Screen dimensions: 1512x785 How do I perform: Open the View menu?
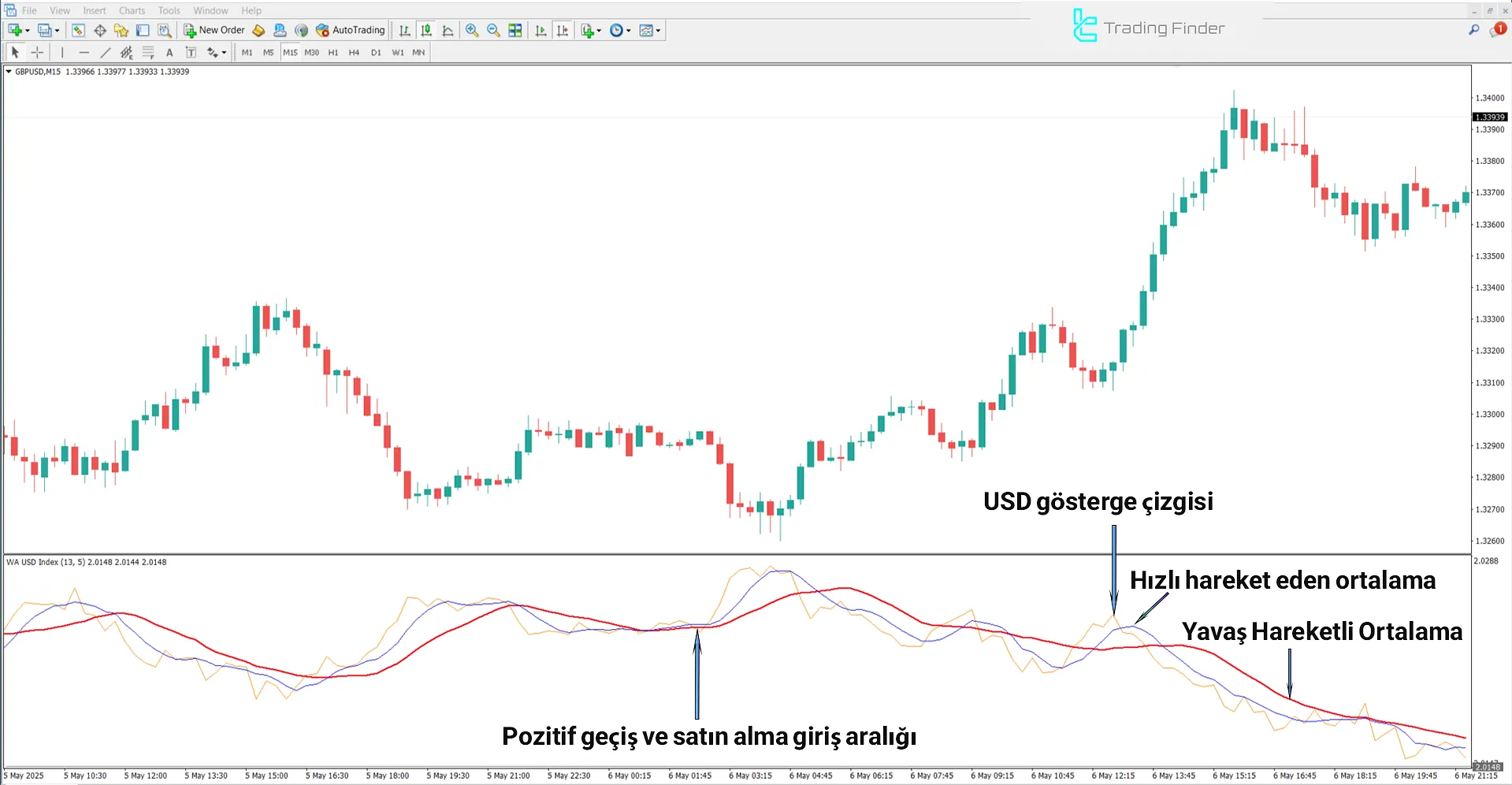[x=60, y=10]
